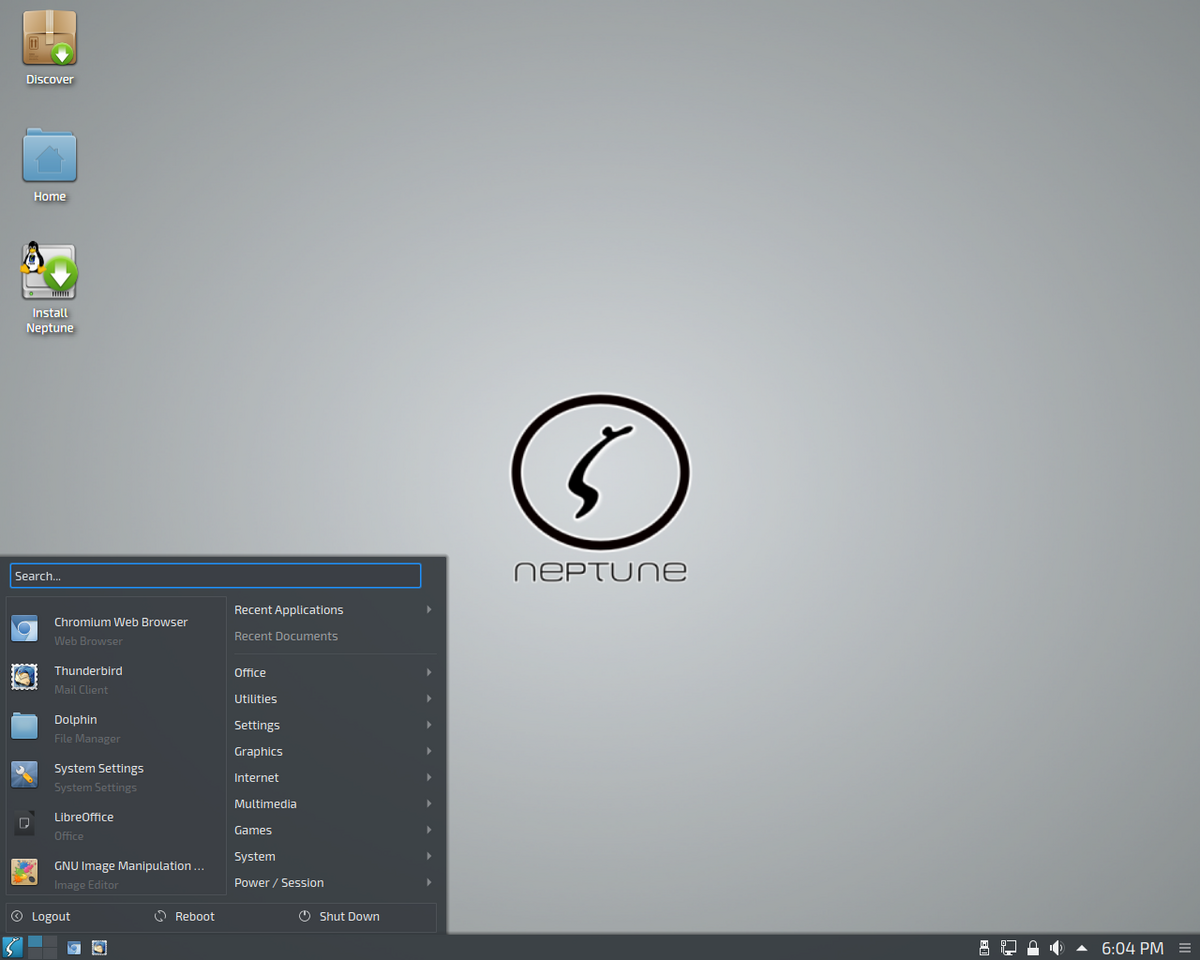1200x960 pixels.
Task: Click the lock icon in system tray
Action: [x=1033, y=947]
